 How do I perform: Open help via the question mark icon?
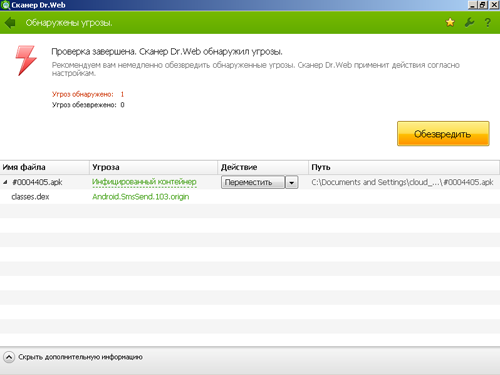pos(488,22)
